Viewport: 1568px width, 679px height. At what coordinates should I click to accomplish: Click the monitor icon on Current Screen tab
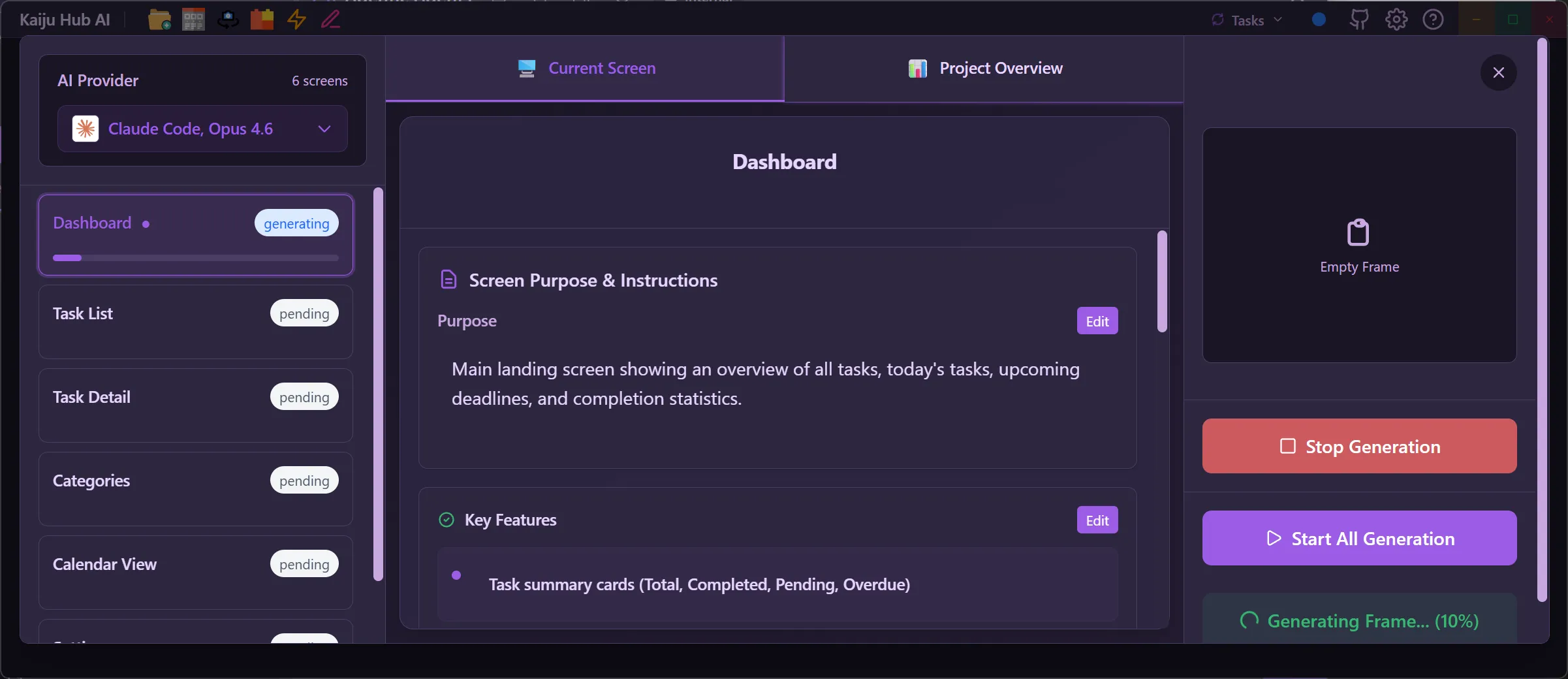pos(527,68)
